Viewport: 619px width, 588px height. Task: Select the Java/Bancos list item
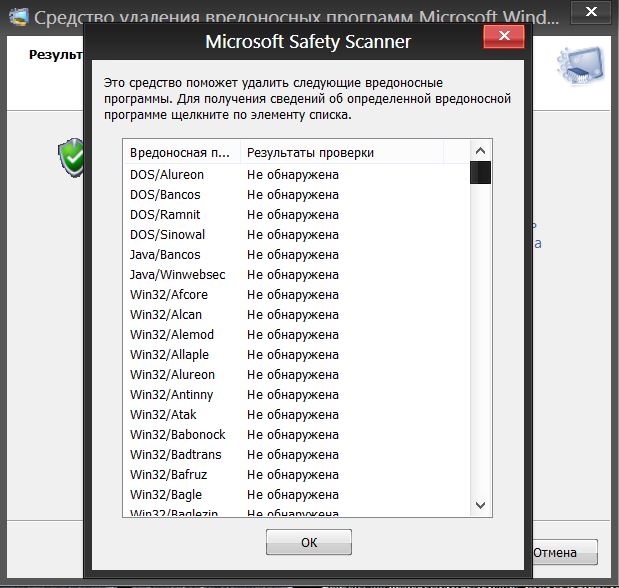click(165, 255)
